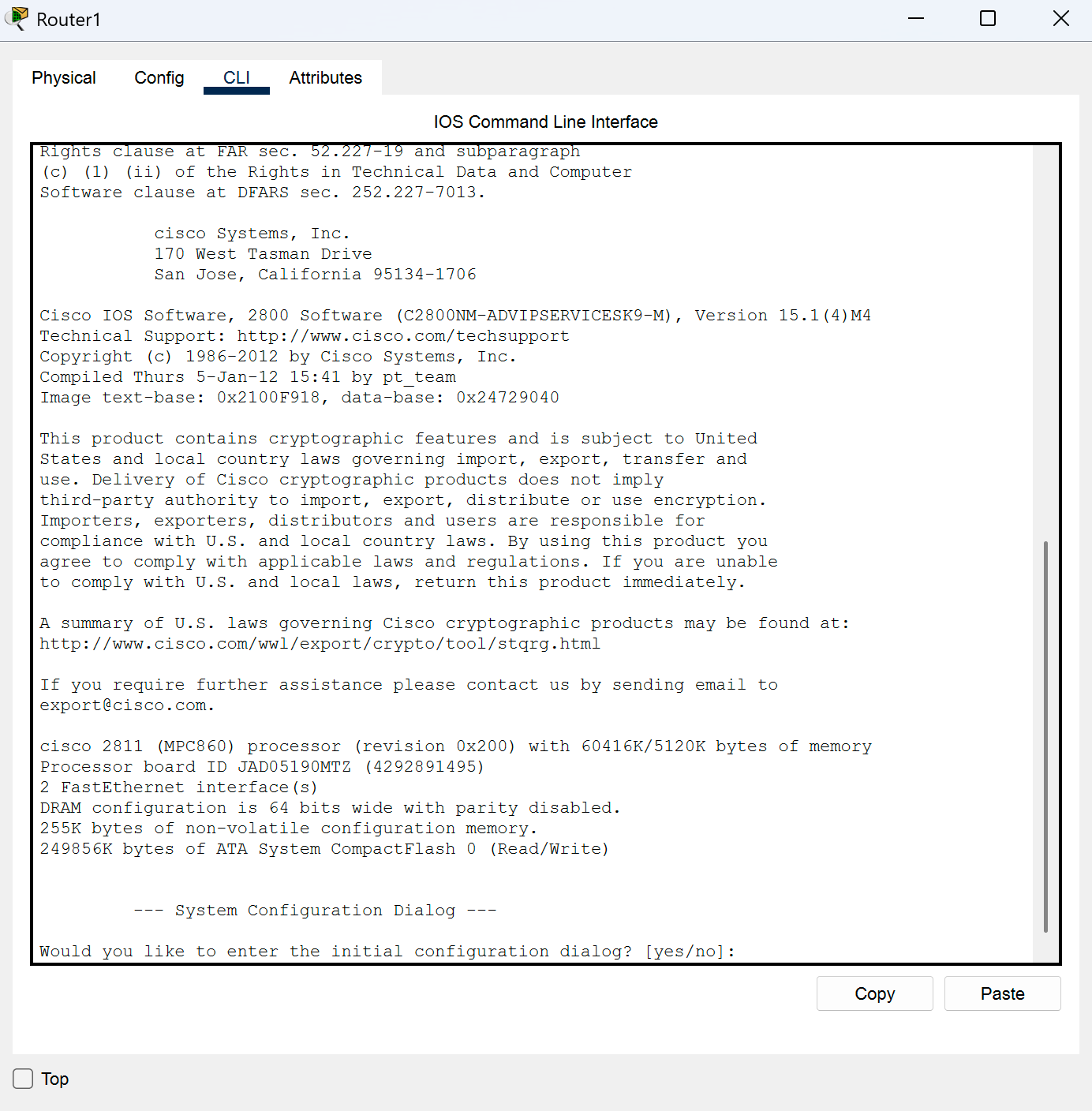Close the Router1 window

(1061, 18)
